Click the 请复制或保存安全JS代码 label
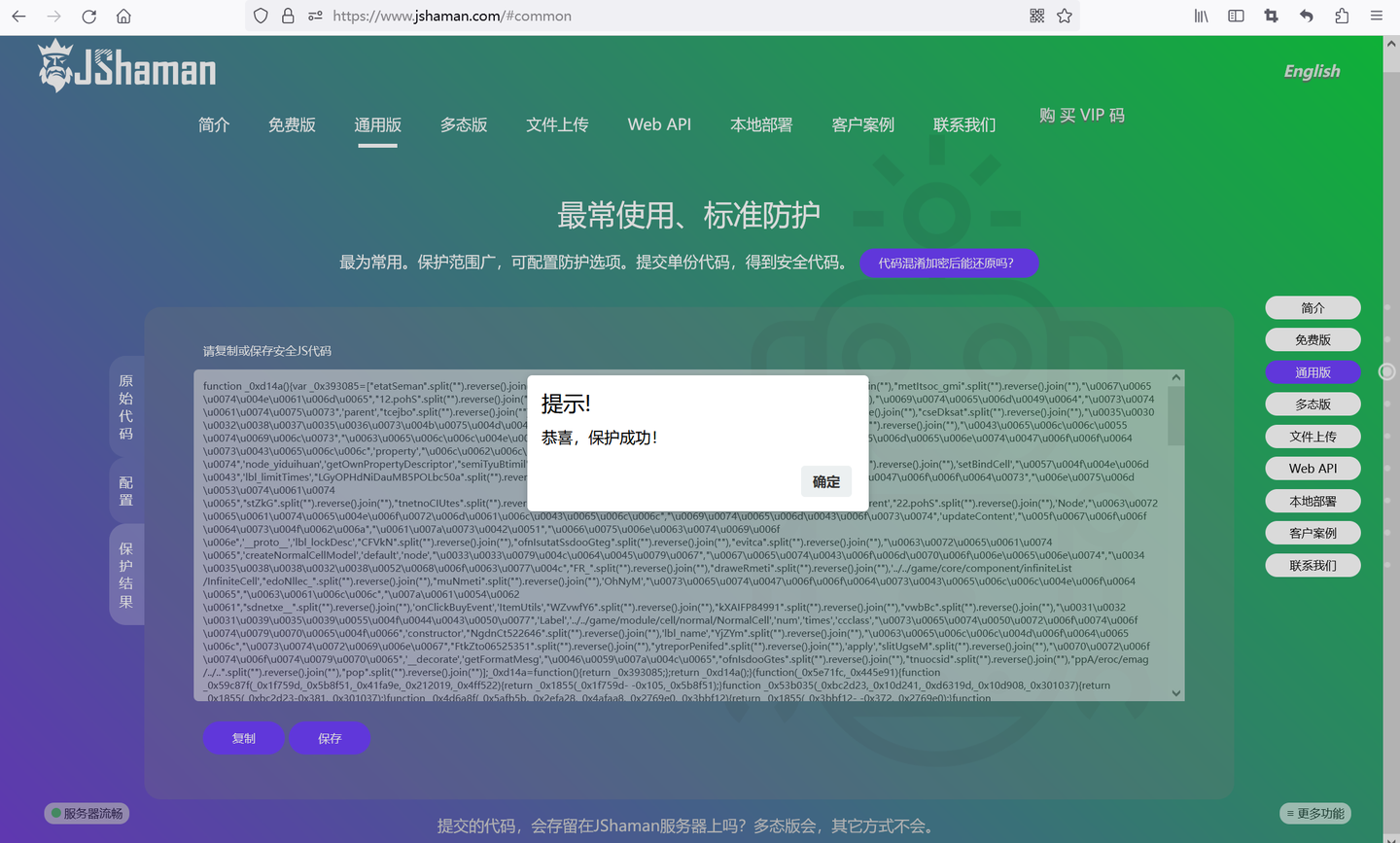The width and height of the screenshot is (1400, 843). 267,351
